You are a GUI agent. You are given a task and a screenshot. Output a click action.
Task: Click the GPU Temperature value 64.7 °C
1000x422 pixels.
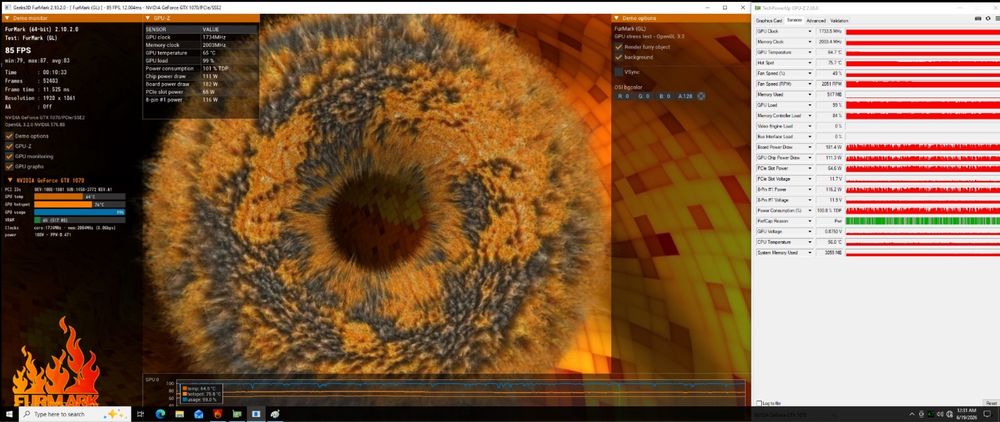coord(830,52)
